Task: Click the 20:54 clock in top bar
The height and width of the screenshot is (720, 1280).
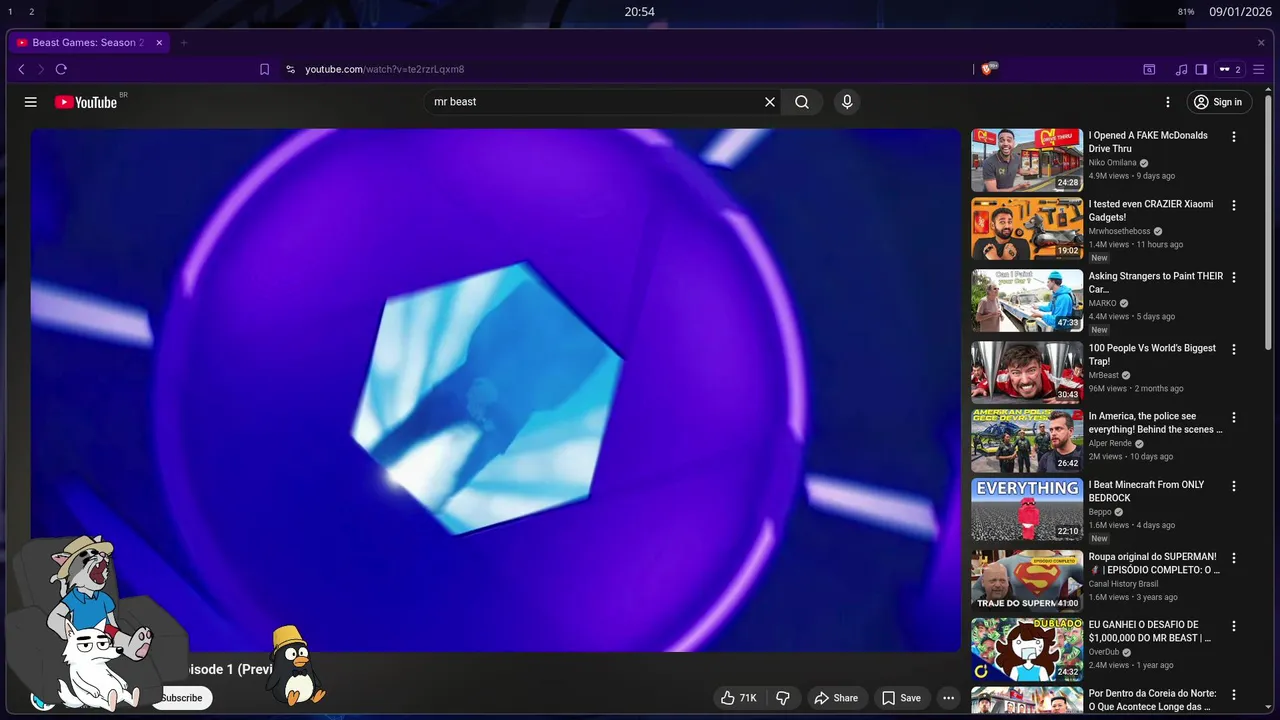Action: tap(640, 12)
